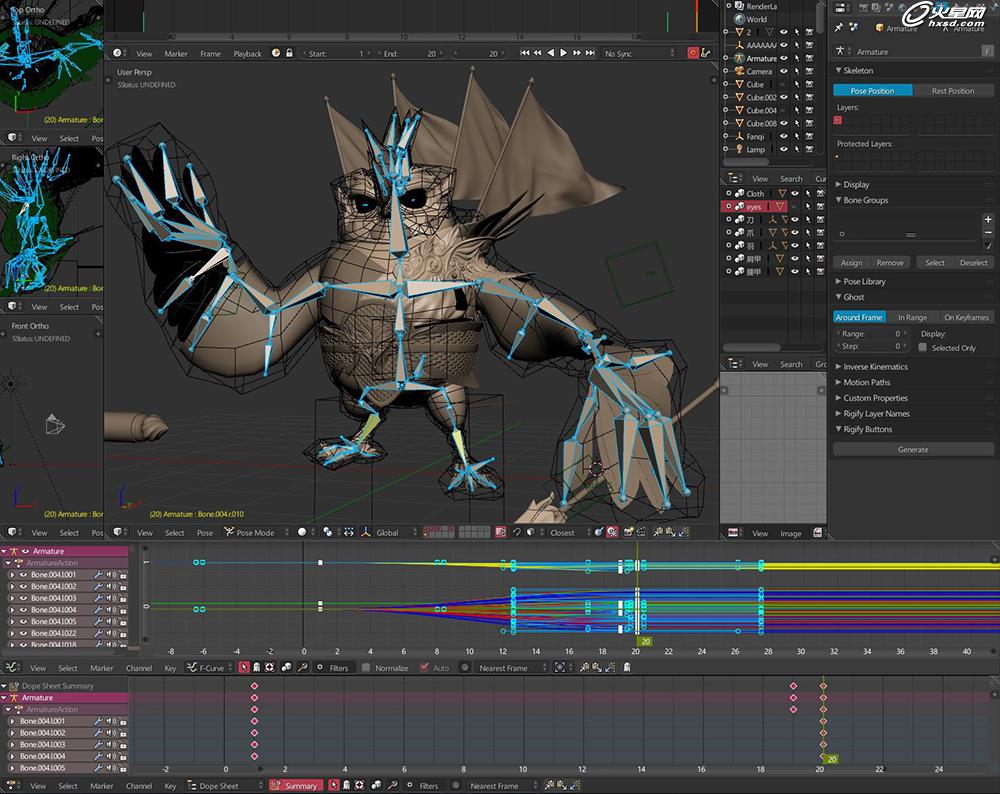Select the Around Frame ghost option
This screenshot has width=1000, height=794.
click(859, 317)
